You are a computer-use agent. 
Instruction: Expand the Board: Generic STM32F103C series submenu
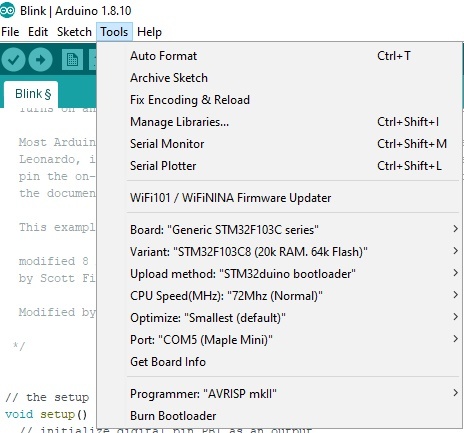click(x=279, y=230)
